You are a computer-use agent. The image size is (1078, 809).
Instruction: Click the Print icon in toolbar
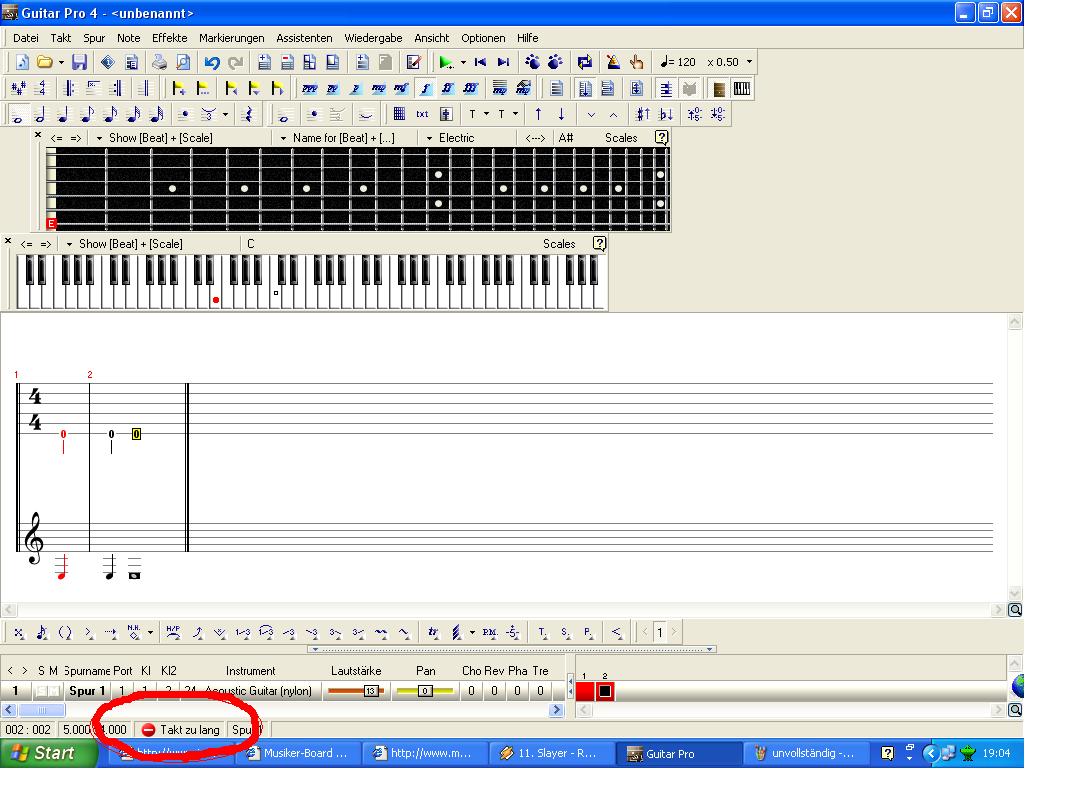pyautogui.click(x=160, y=62)
